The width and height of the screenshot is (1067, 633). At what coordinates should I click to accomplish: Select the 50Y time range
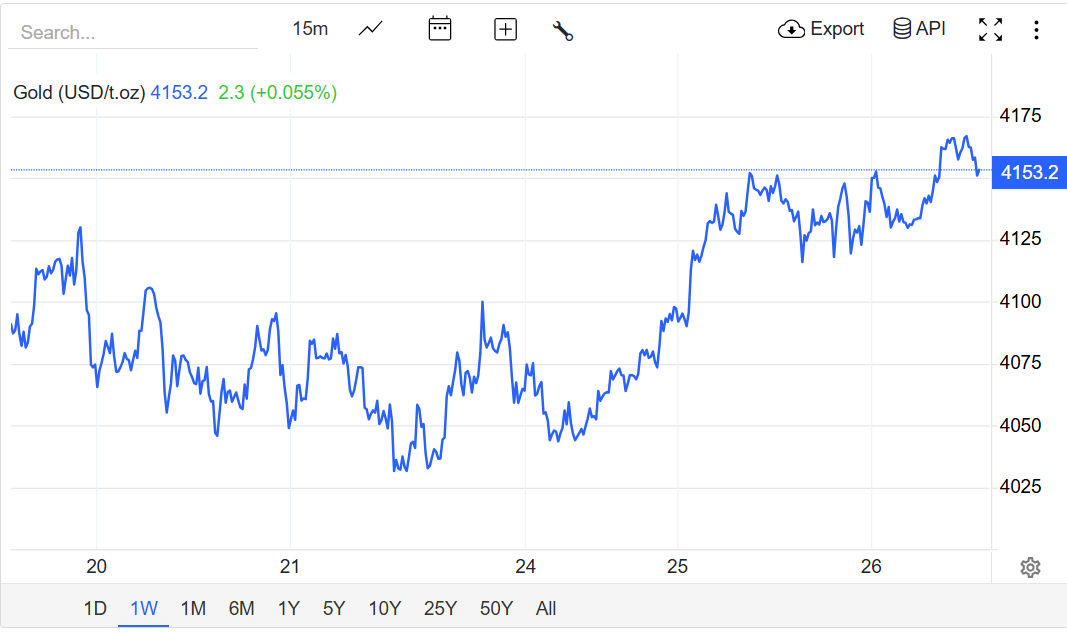click(x=496, y=608)
